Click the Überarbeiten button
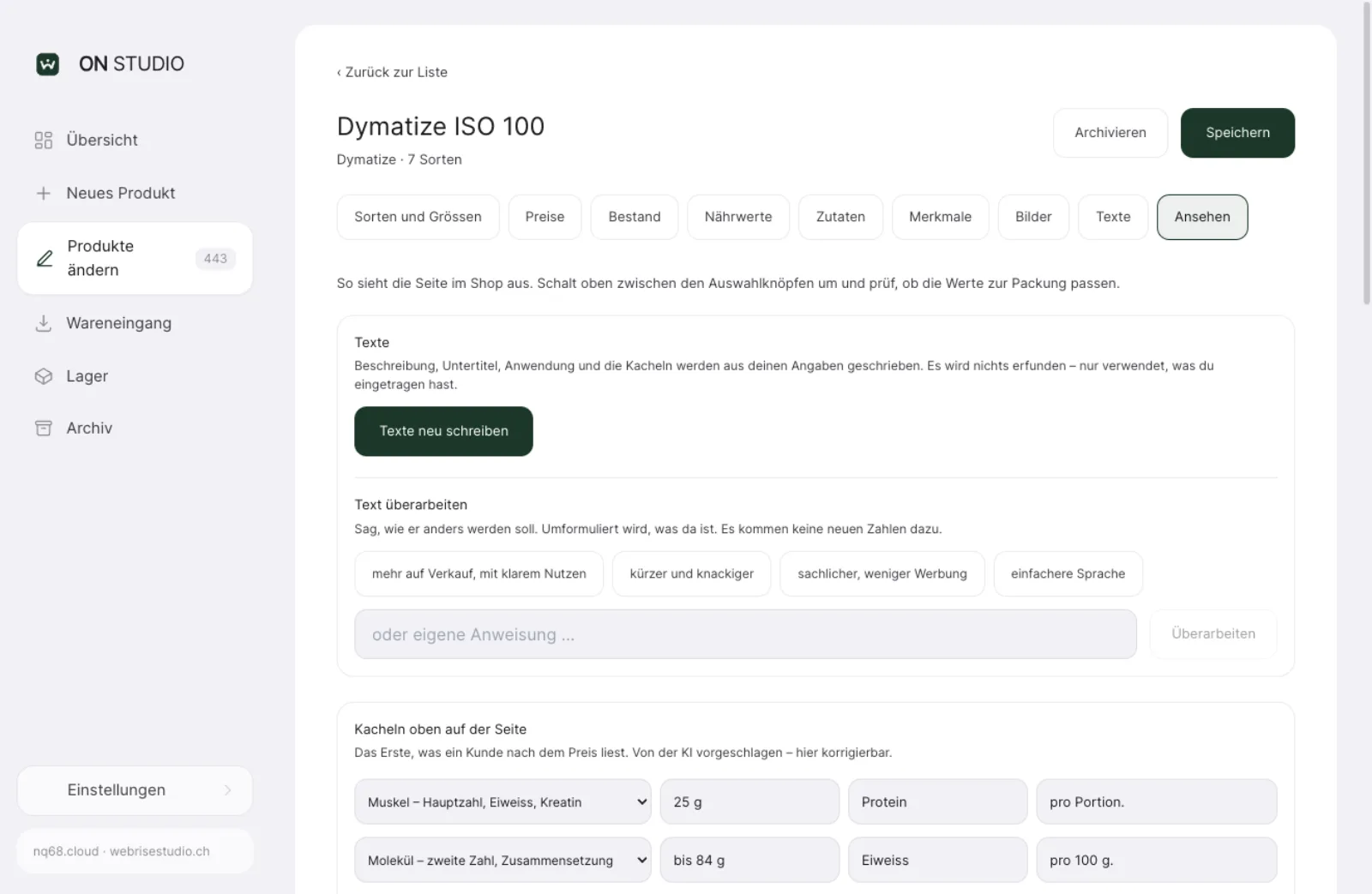Viewport: 1372px width, 894px height. [x=1213, y=634]
